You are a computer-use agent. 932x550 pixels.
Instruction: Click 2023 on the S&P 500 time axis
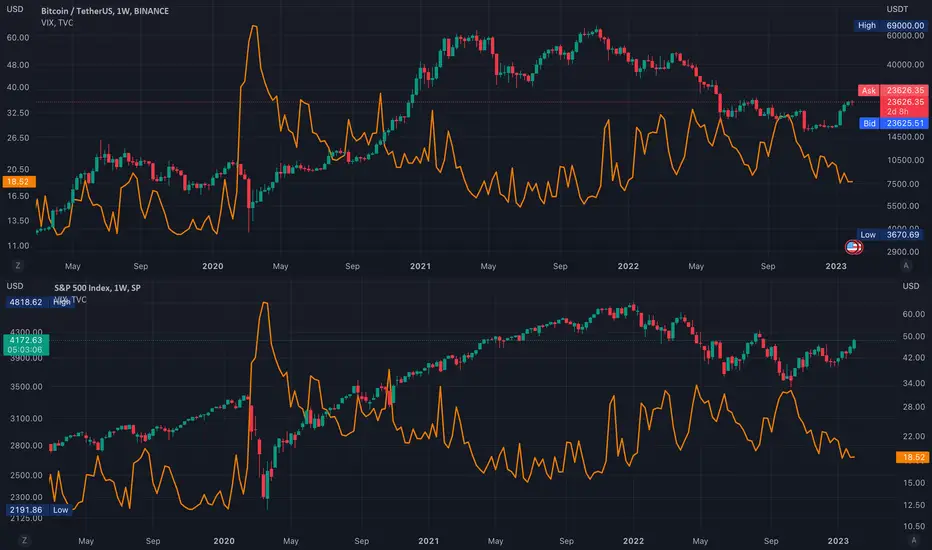coord(838,541)
